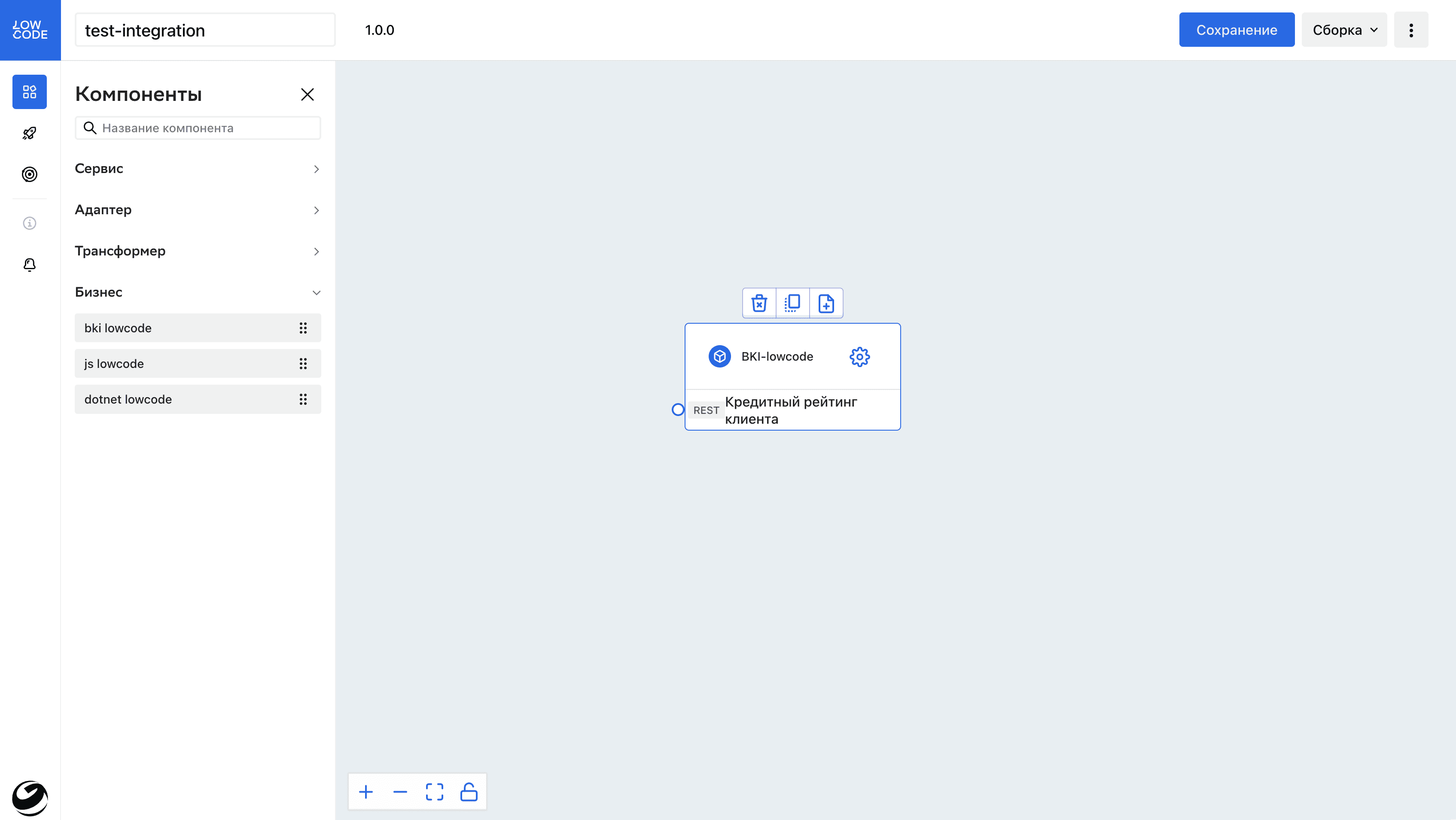The height and width of the screenshot is (820, 1456).
Task: Open BKI-lowcode node settings gear
Action: click(x=859, y=357)
